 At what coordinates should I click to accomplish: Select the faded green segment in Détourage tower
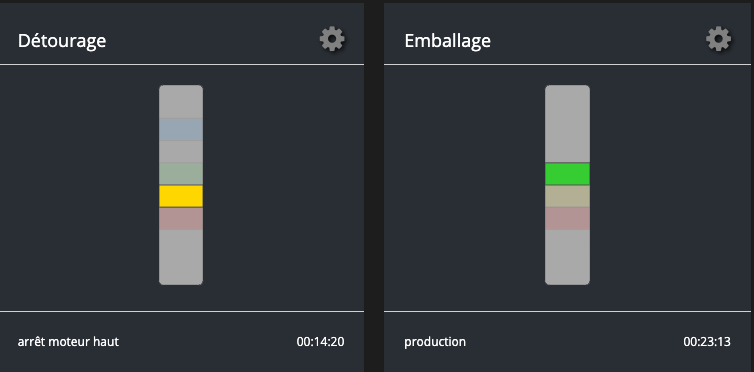pyautogui.click(x=181, y=174)
